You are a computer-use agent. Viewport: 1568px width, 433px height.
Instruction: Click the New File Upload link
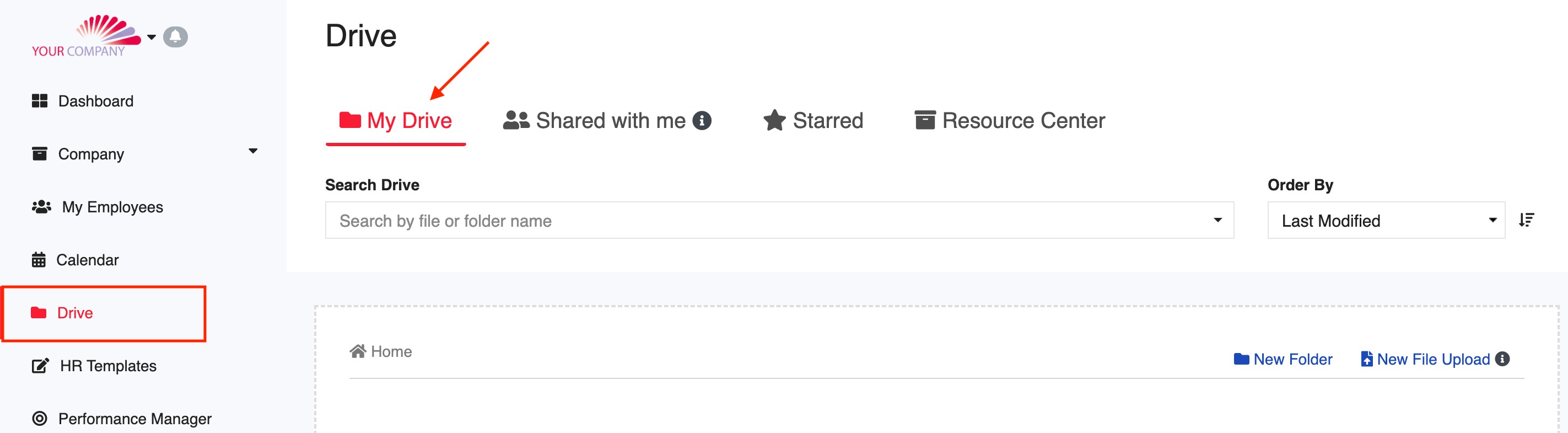pyautogui.click(x=1426, y=359)
